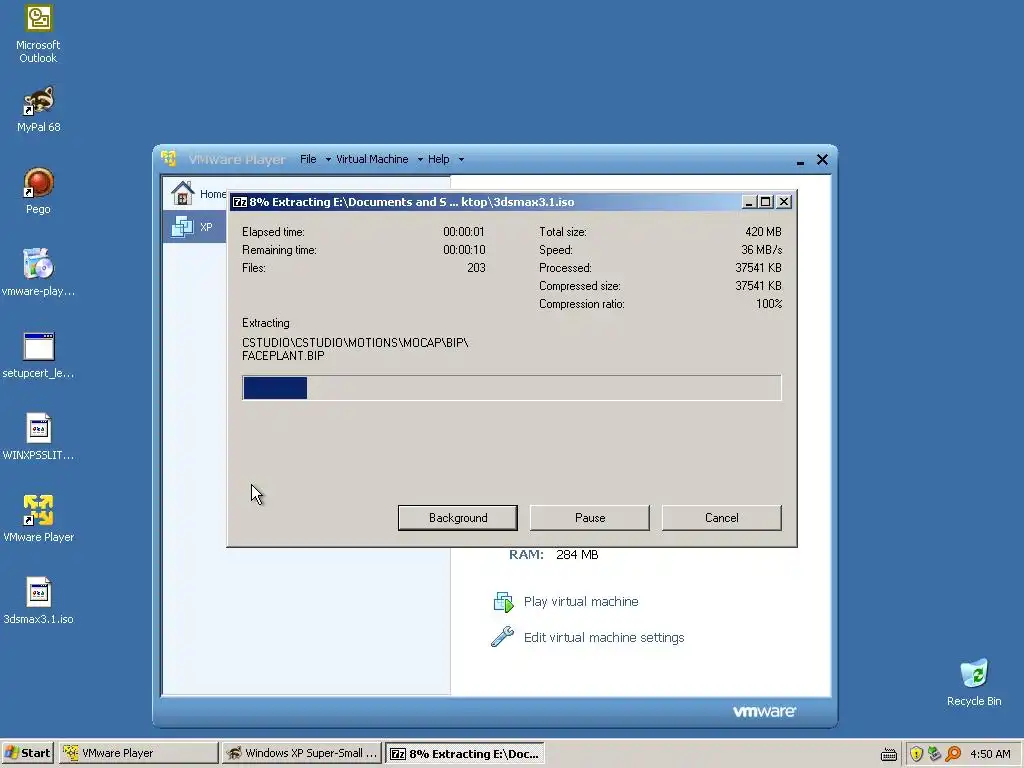Click the VMware Player logo icon in its title bar

tap(168, 159)
